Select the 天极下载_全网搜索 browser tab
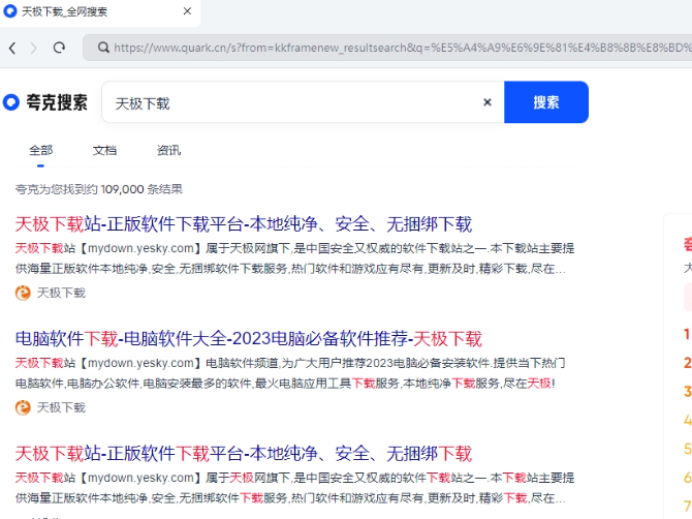Viewport: 692px width, 519px height. 99,12
